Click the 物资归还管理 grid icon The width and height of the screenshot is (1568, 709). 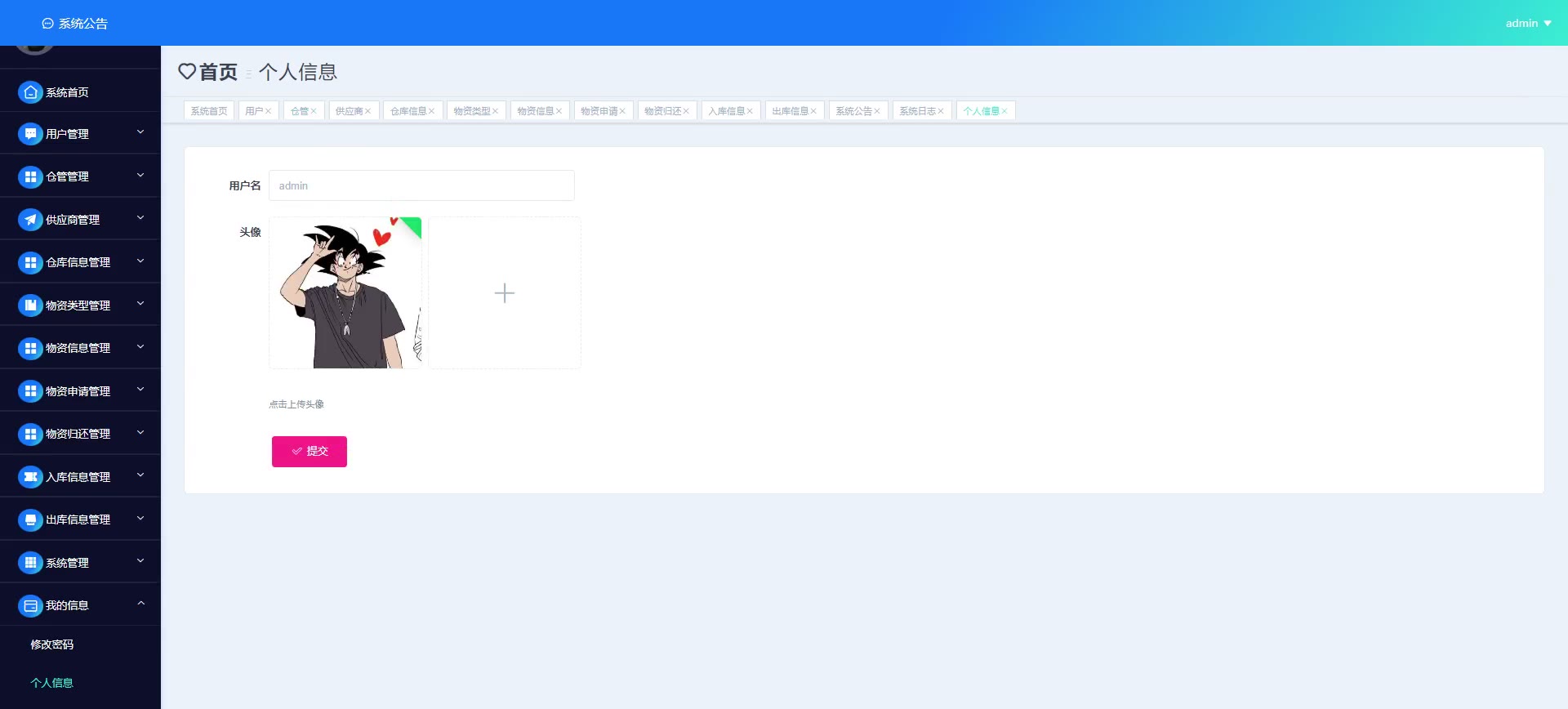(x=30, y=434)
